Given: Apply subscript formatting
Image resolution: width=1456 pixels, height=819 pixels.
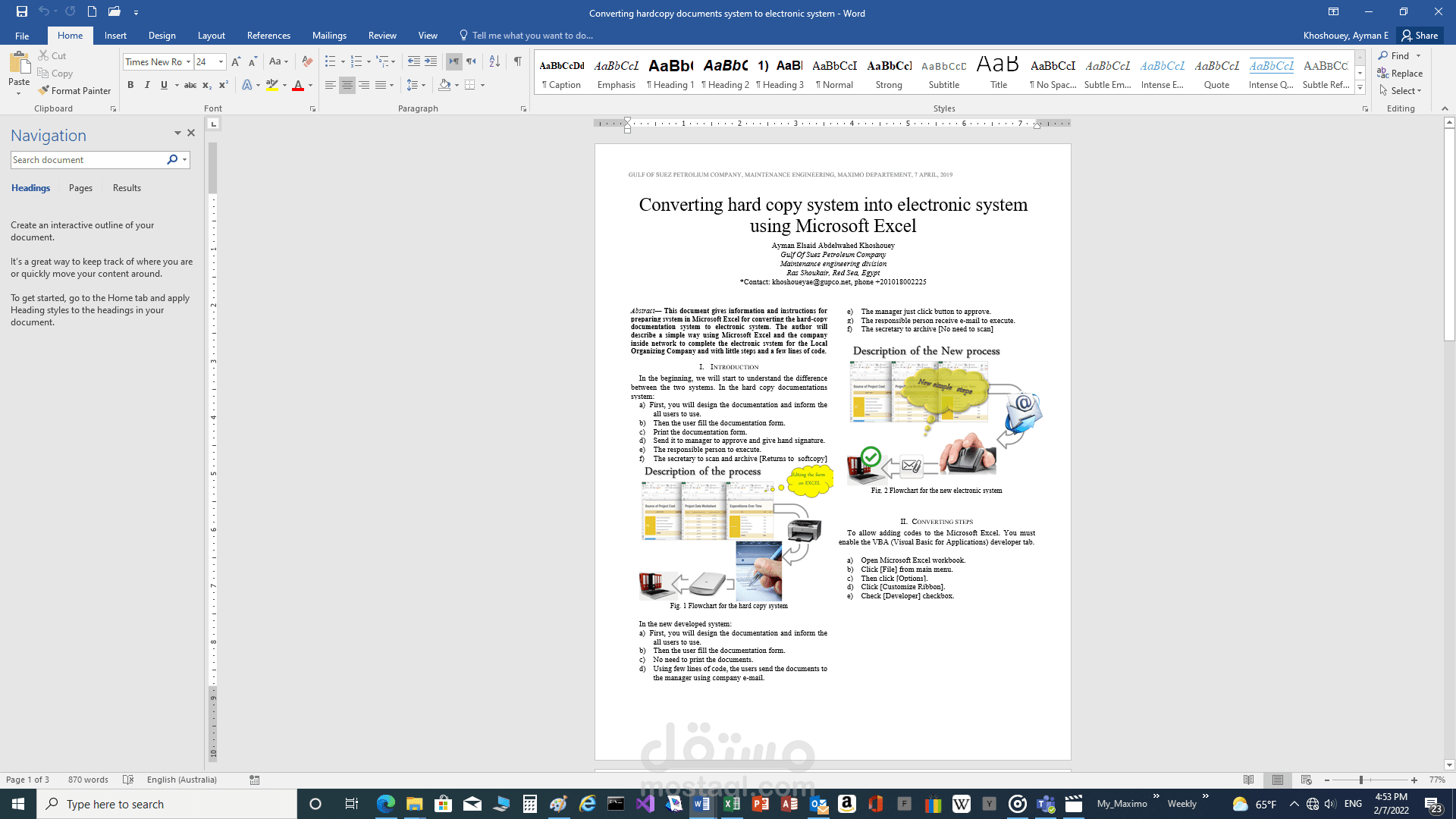Looking at the screenshot, I should [x=206, y=85].
